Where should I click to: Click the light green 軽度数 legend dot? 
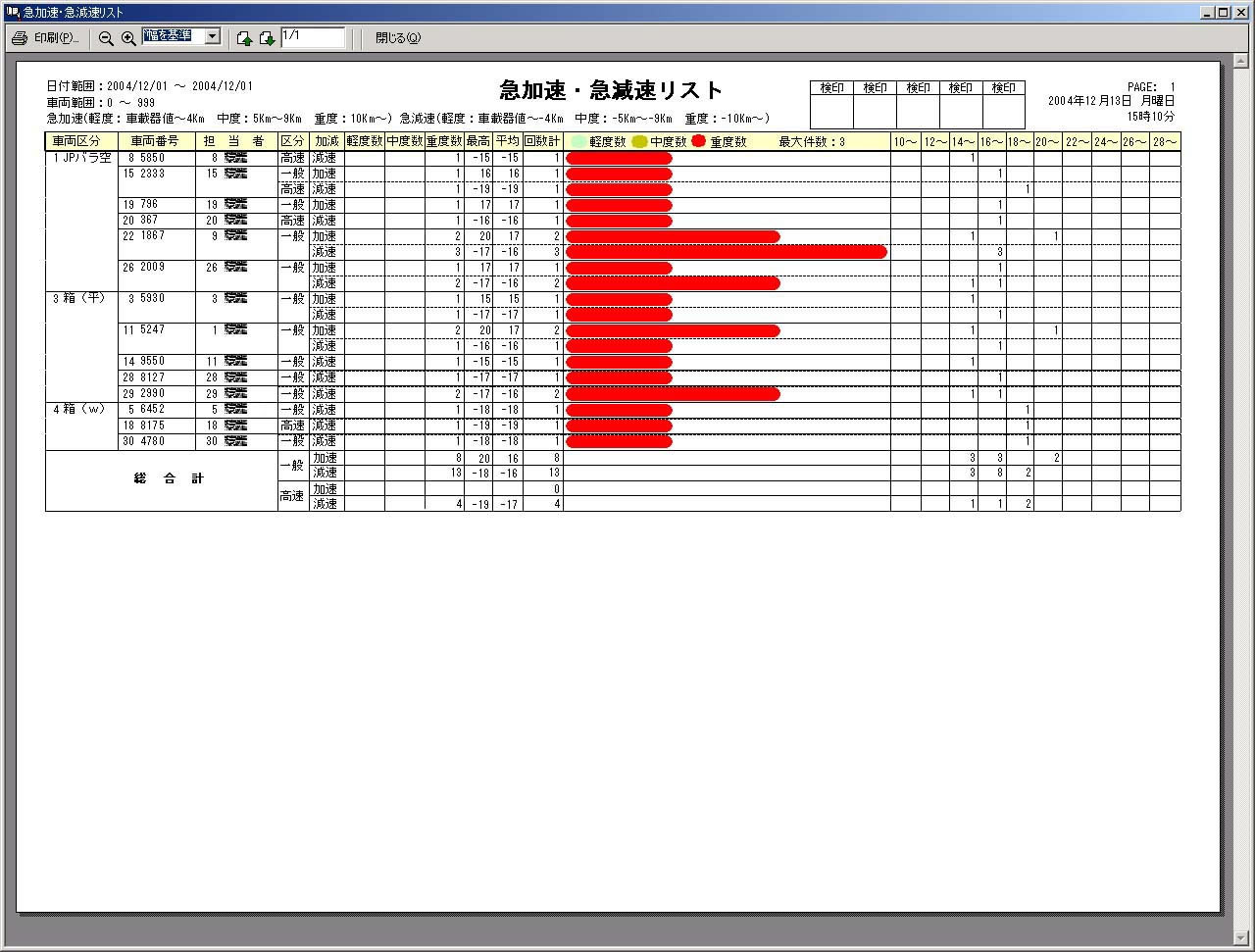[578, 141]
